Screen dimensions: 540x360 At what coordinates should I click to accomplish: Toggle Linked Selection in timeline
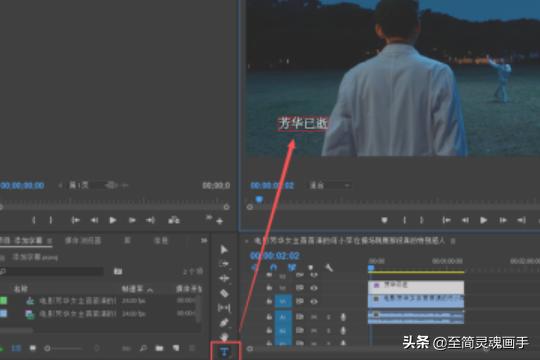tap(291, 267)
